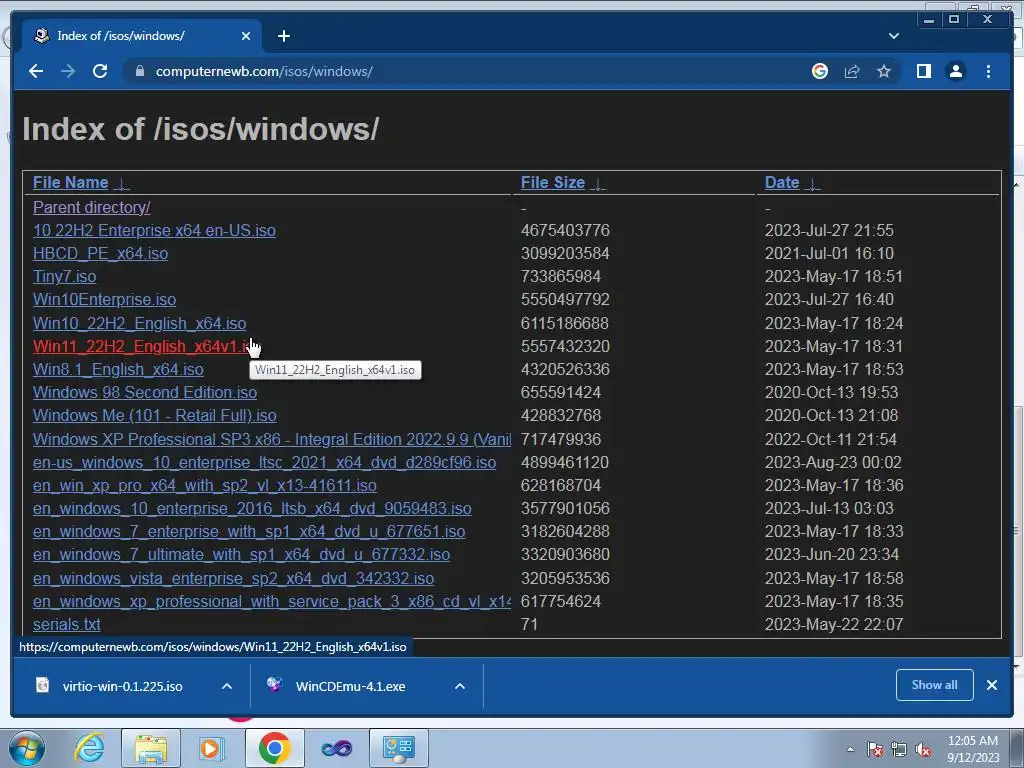Open the control panel taskbar item
Viewport: 1024px width, 768px height.
tap(399, 748)
